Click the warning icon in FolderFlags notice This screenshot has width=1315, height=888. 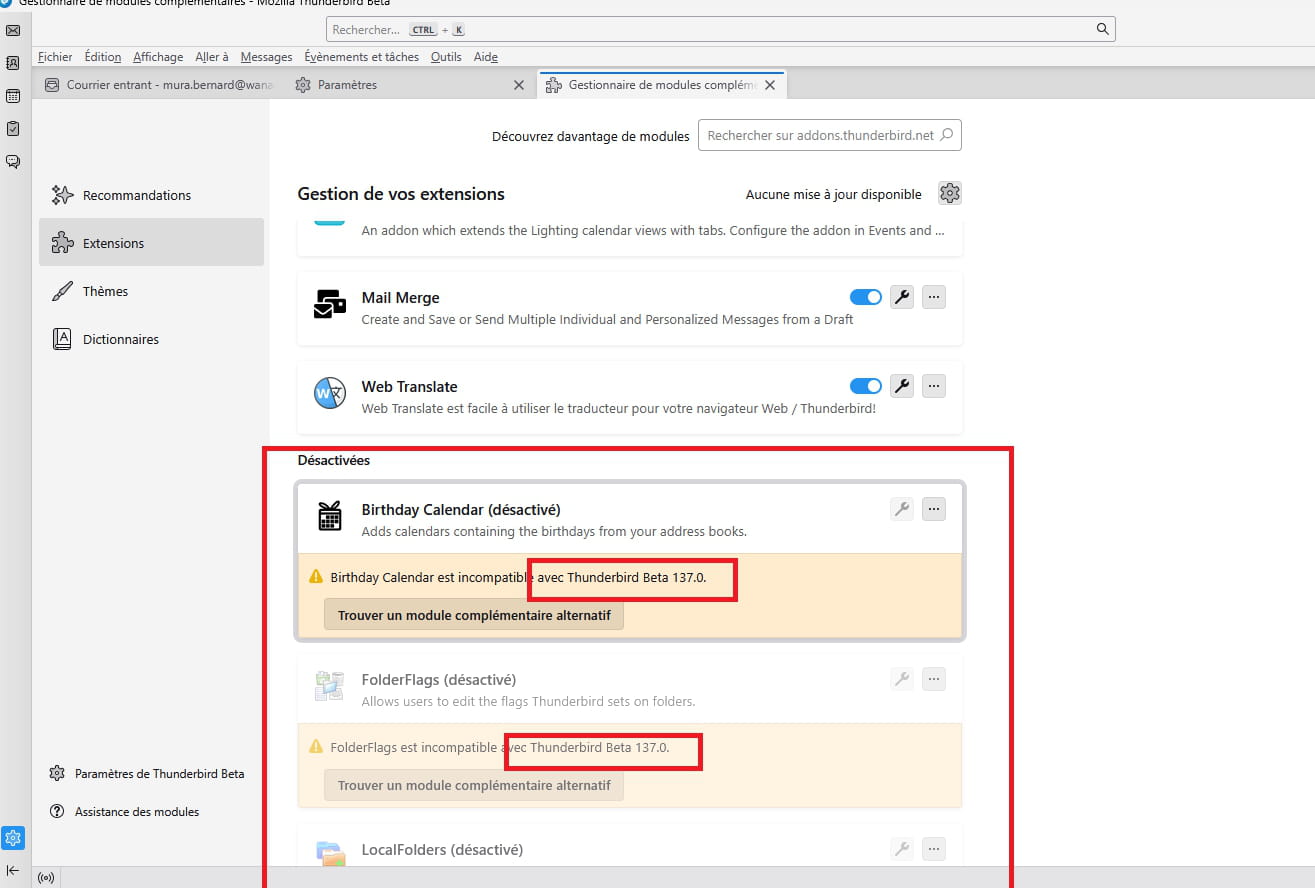point(316,746)
